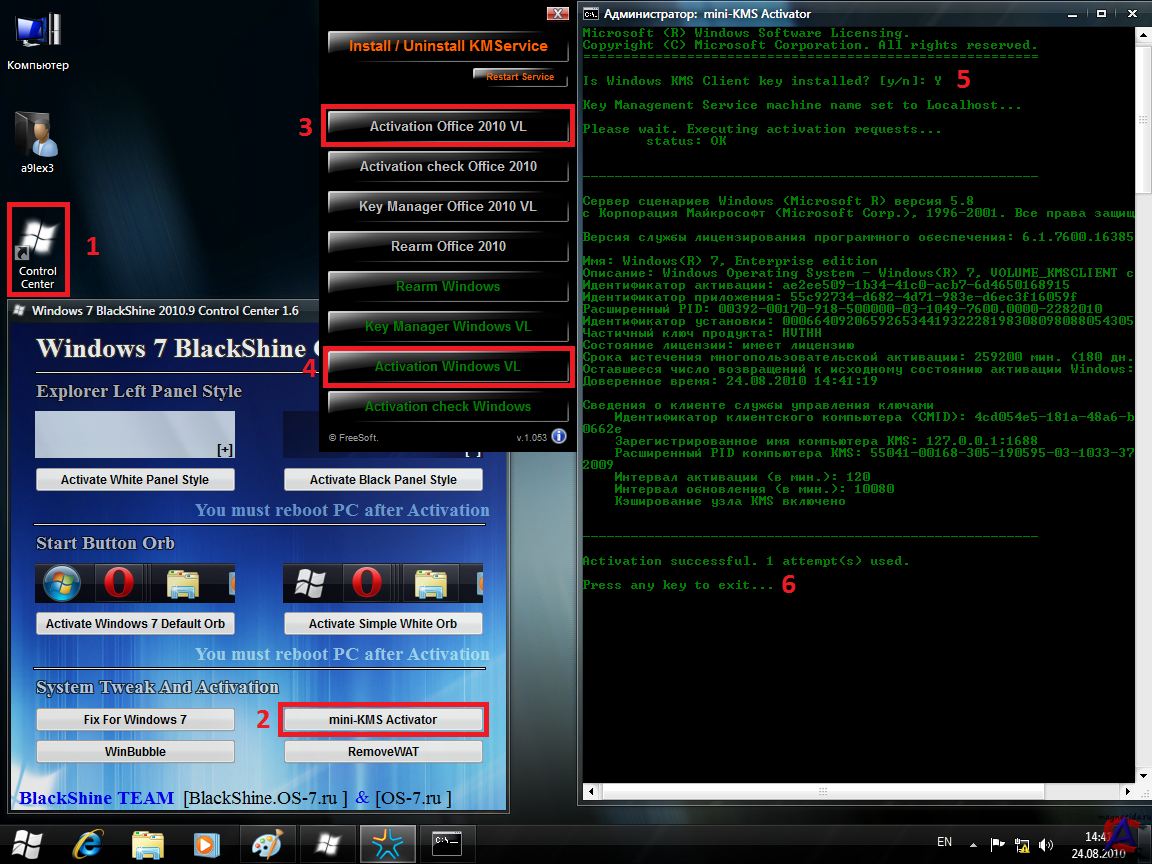This screenshot has height=864, width=1152.
Task: Click the console window vertical scrollbar
Action: tap(1142, 400)
